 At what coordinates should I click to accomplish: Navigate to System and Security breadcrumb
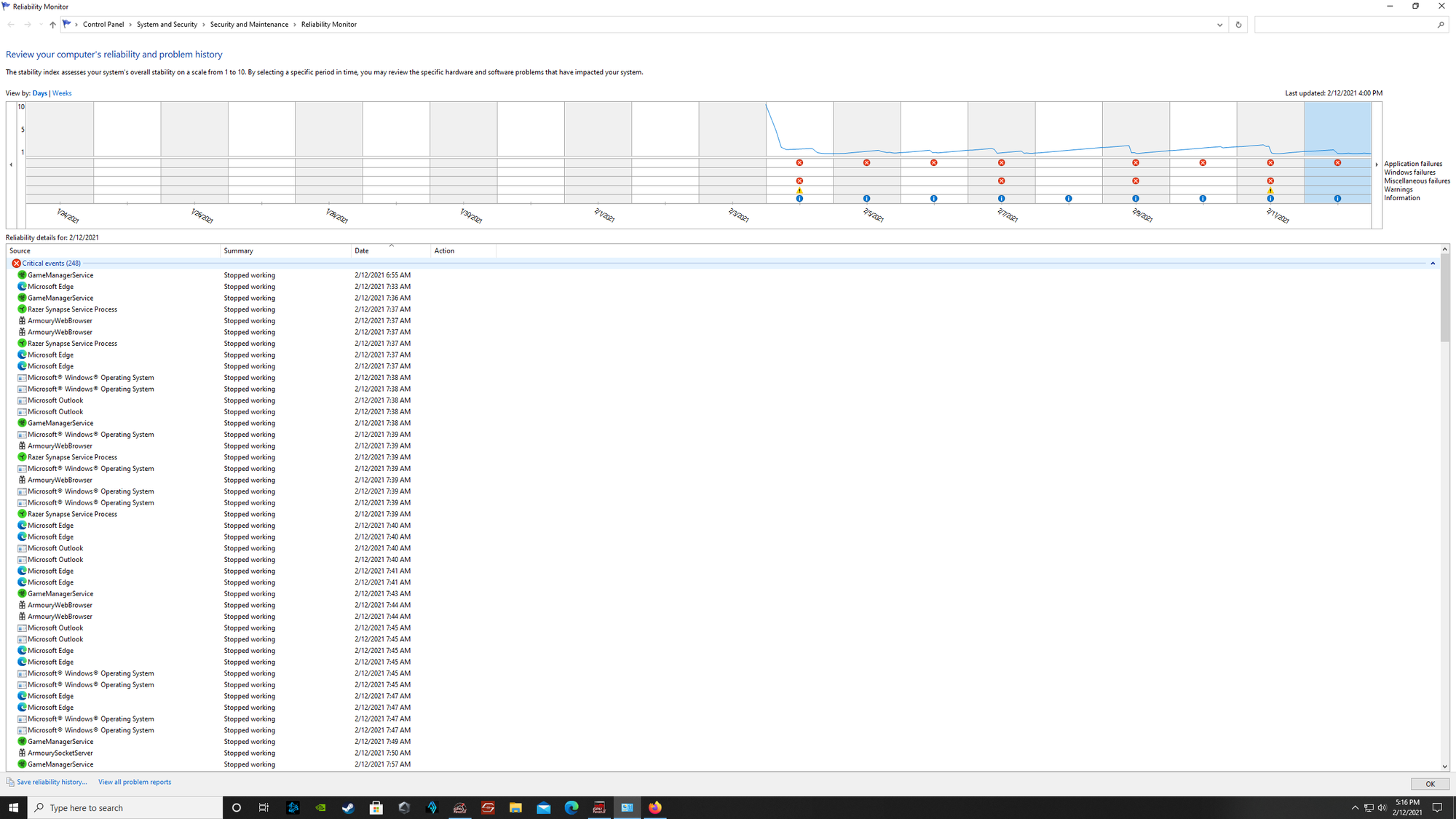coord(167,25)
